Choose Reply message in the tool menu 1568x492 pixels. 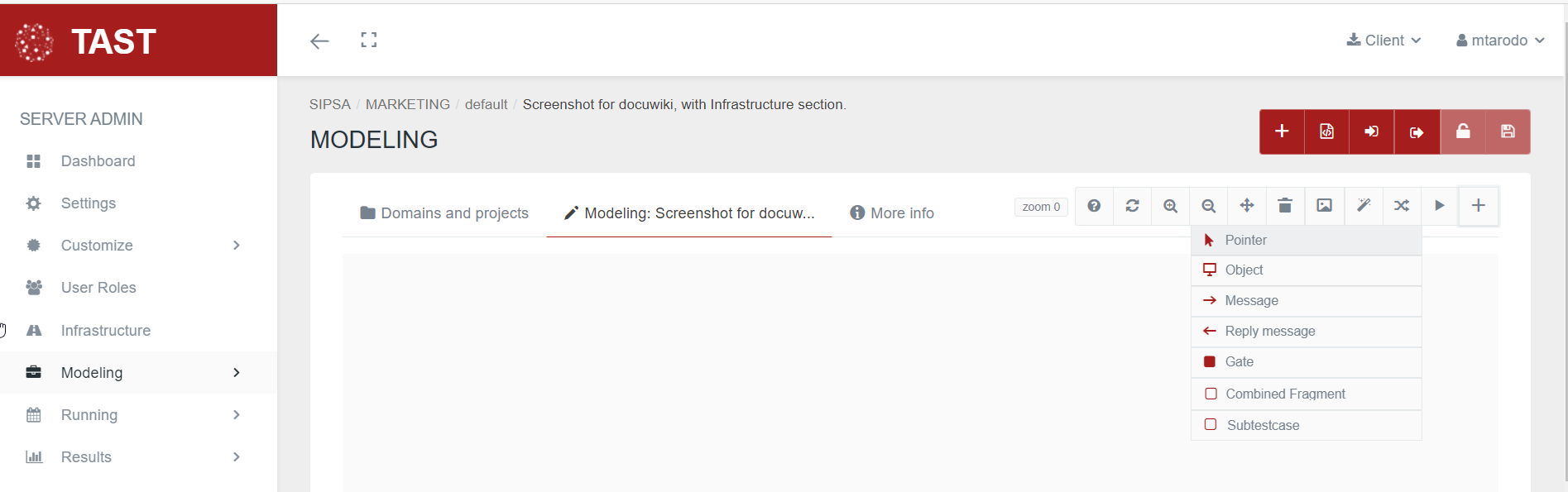pos(1269,332)
